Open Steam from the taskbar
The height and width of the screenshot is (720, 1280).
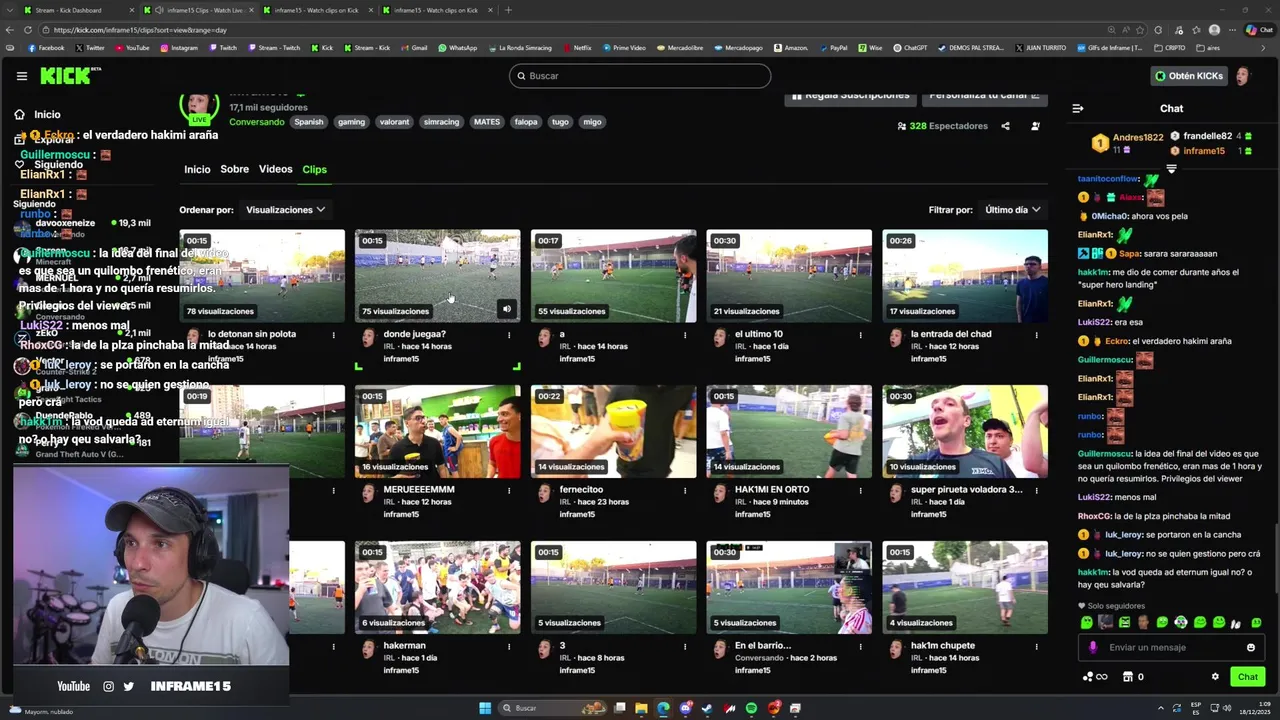click(x=708, y=708)
